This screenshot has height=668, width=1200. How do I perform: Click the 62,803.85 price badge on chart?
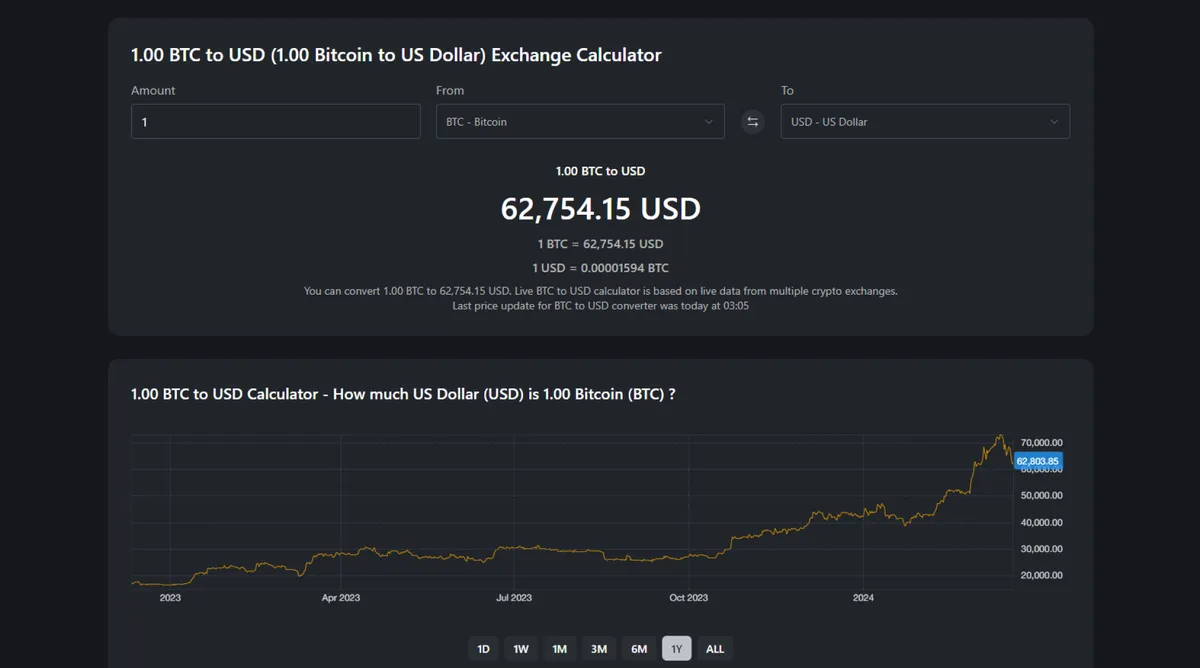1038,460
